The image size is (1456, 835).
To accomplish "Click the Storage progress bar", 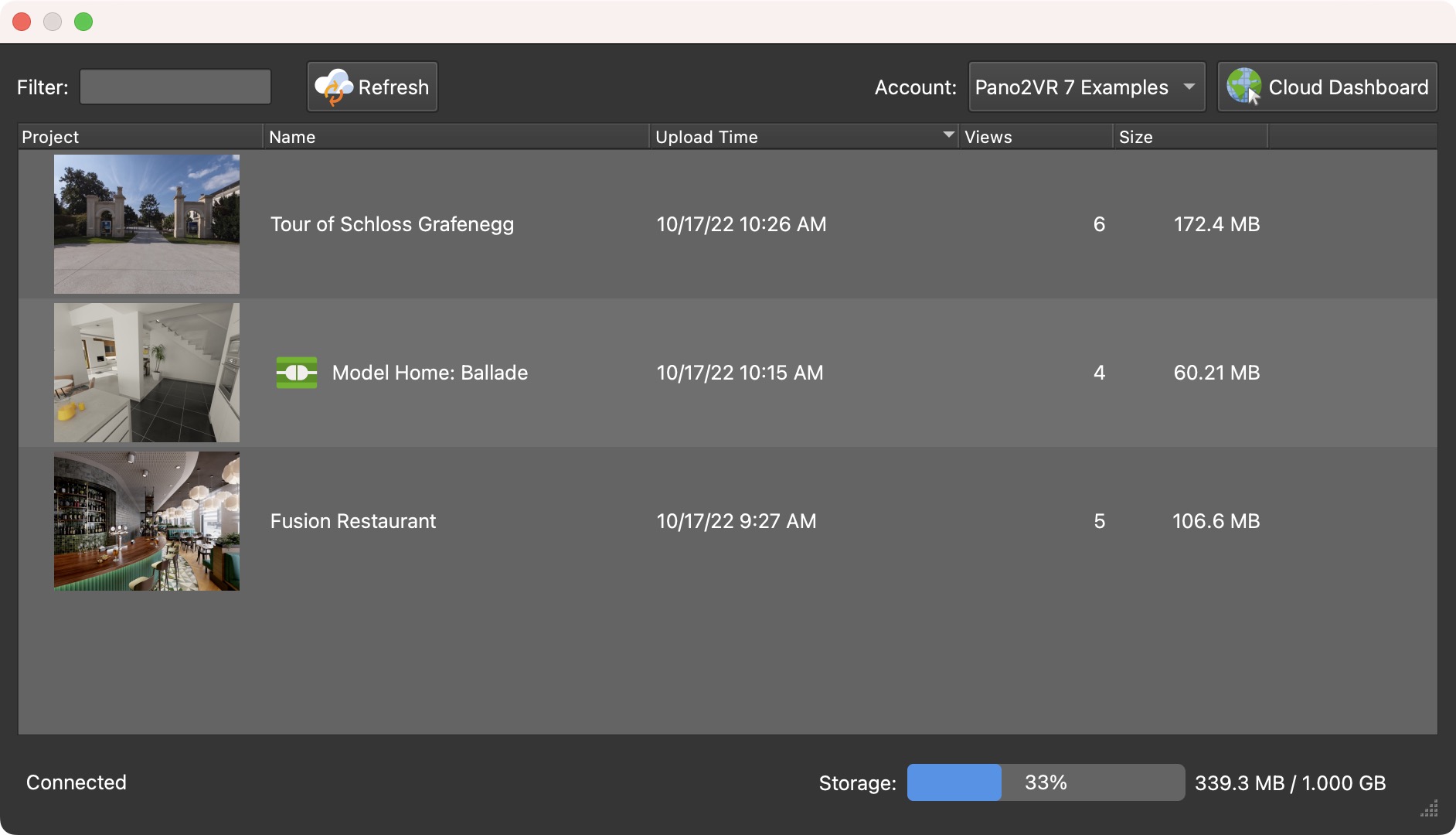I will coord(1046,782).
